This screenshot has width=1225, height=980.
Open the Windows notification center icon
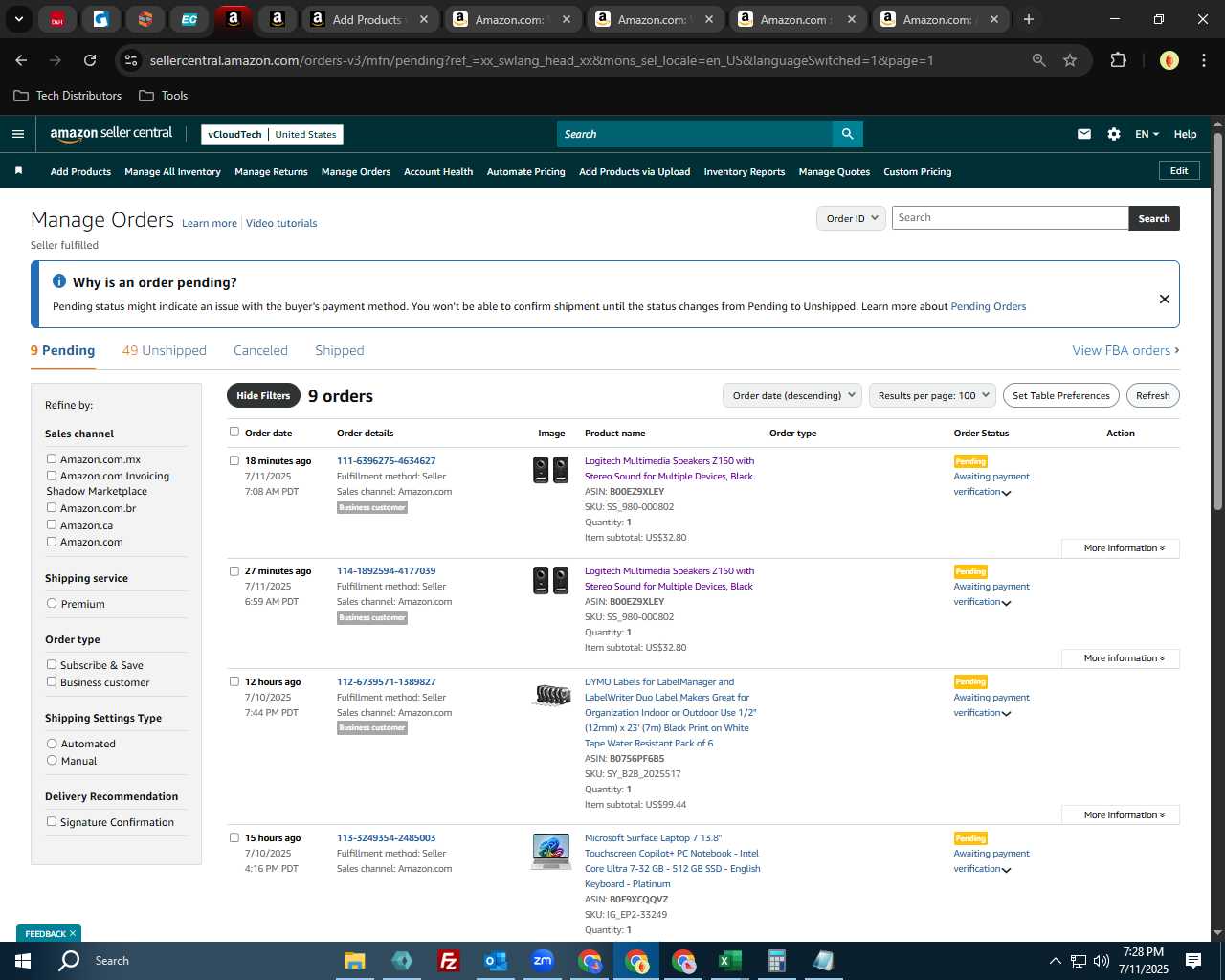coord(1193,961)
